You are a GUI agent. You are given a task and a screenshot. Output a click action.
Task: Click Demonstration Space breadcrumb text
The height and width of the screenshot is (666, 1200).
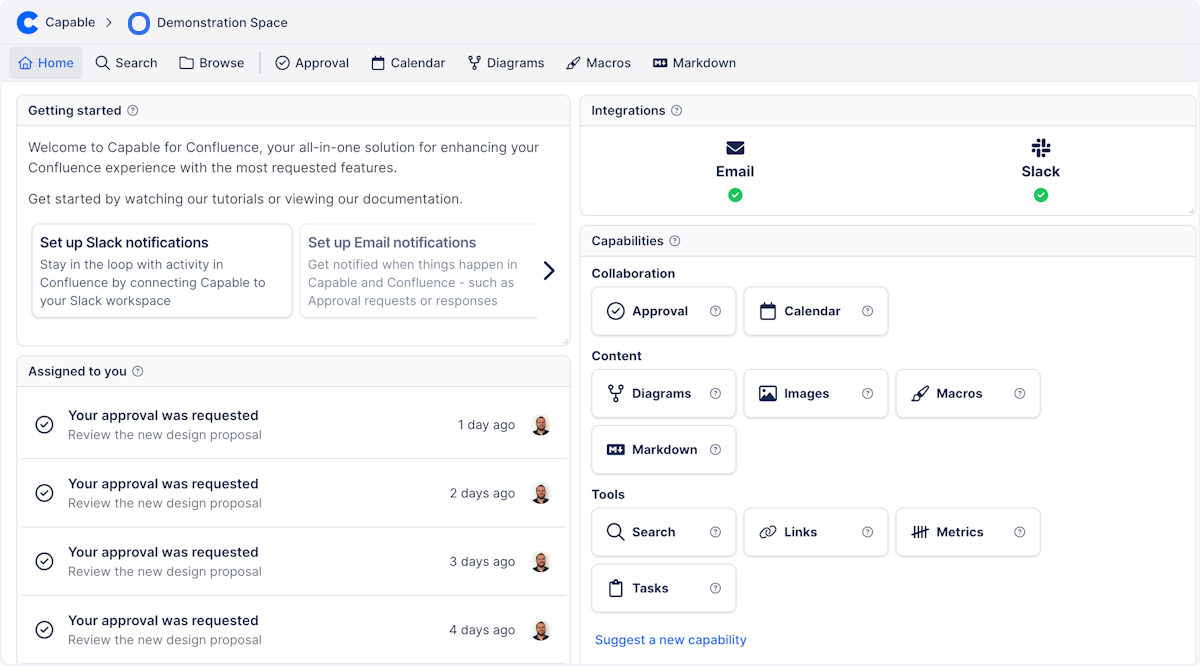coord(222,23)
